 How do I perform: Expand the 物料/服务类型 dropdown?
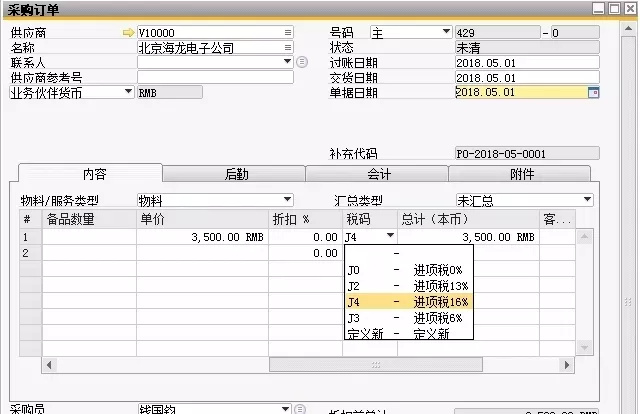click(288, 200)
